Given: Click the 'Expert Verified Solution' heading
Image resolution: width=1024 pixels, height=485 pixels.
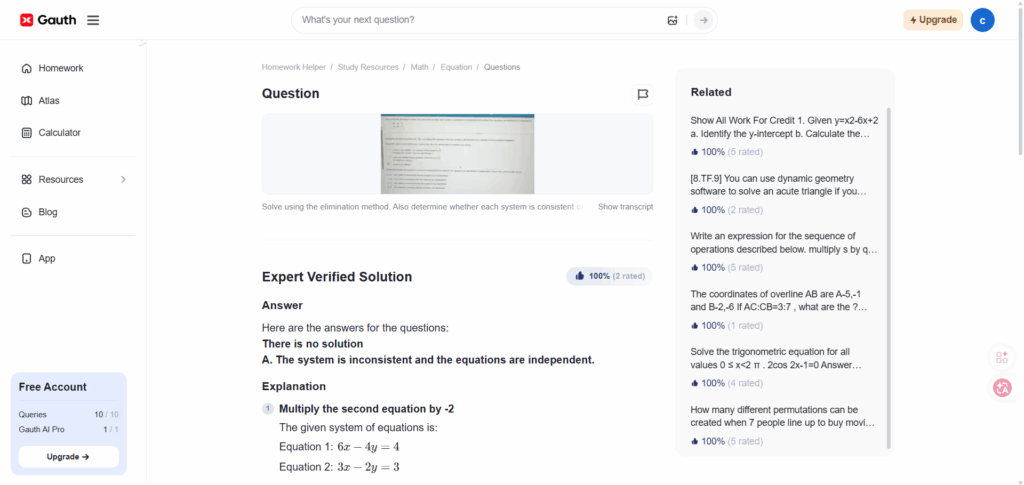Looking at the screenshot, I should click(337, 277).
